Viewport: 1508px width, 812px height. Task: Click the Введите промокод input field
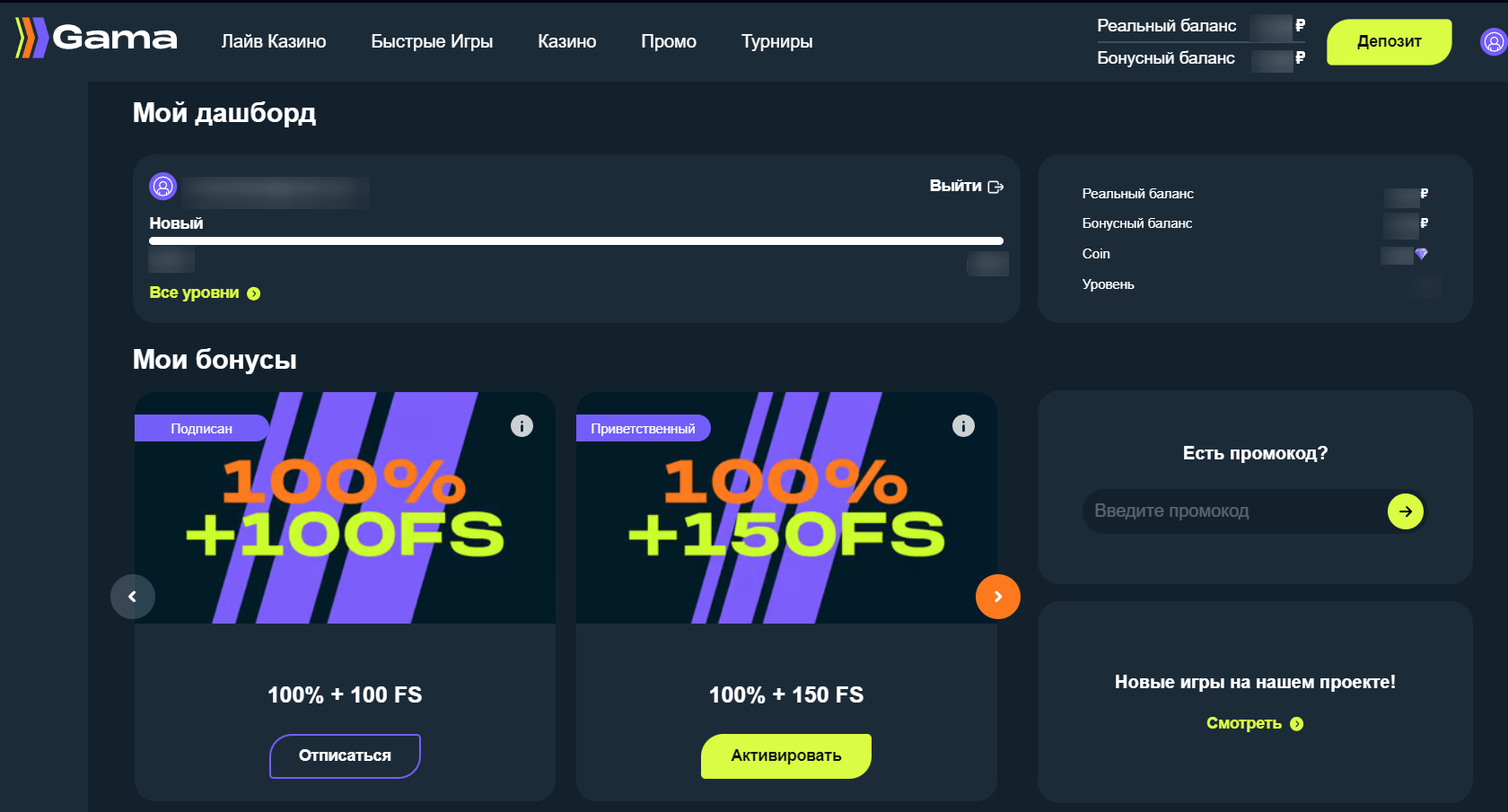tap(1230, 511)
